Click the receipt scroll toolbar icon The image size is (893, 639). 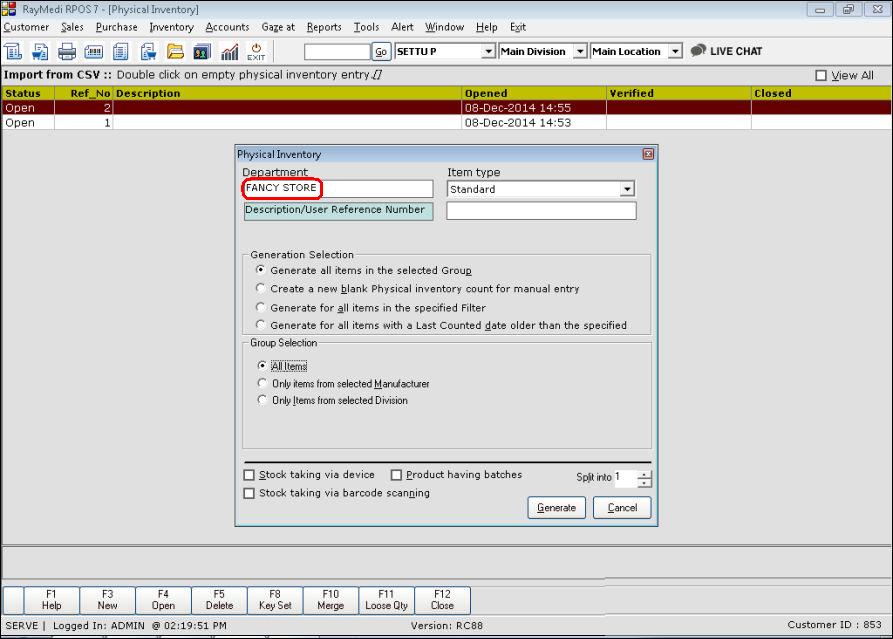coord(13,52)
